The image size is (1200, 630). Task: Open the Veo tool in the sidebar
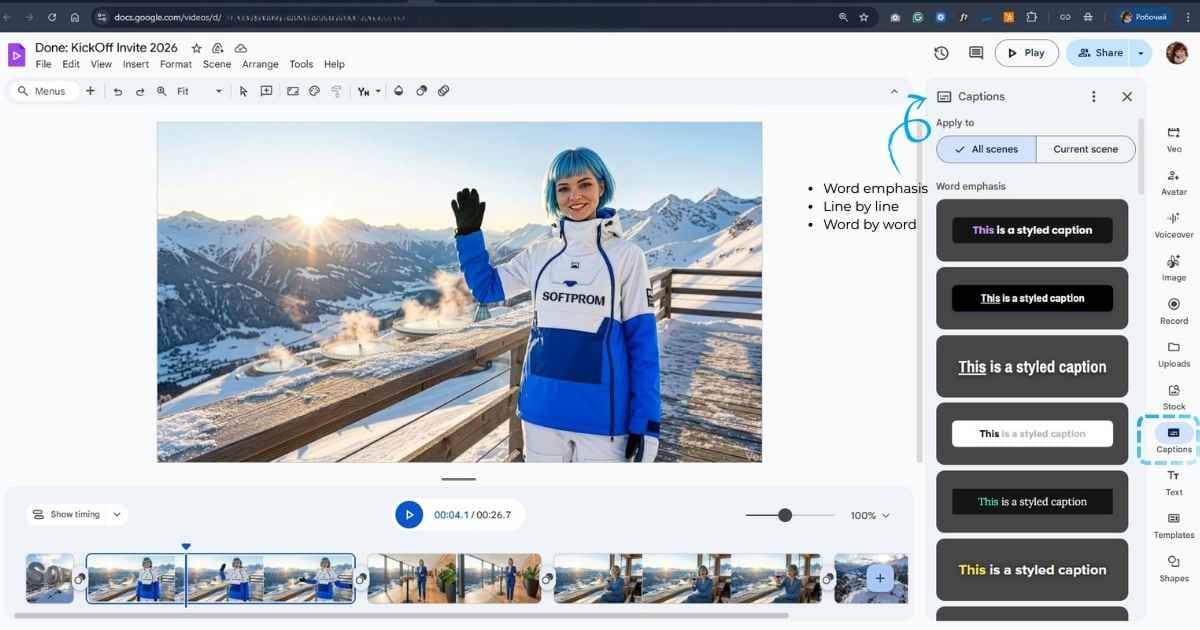pyautogui.click(x=1172, y=138)
